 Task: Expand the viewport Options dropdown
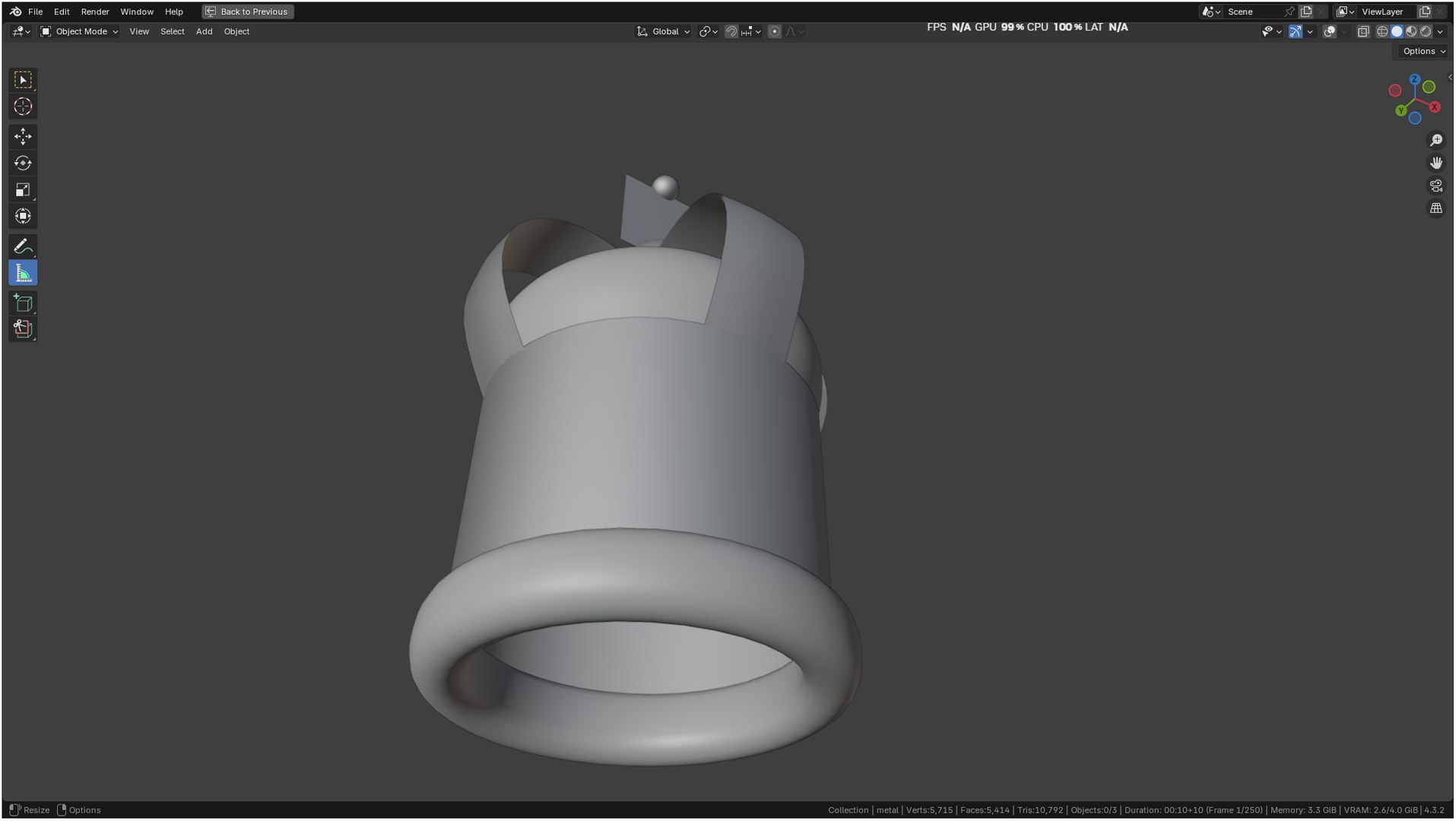pyautogui.click(x=1424, y=51)
